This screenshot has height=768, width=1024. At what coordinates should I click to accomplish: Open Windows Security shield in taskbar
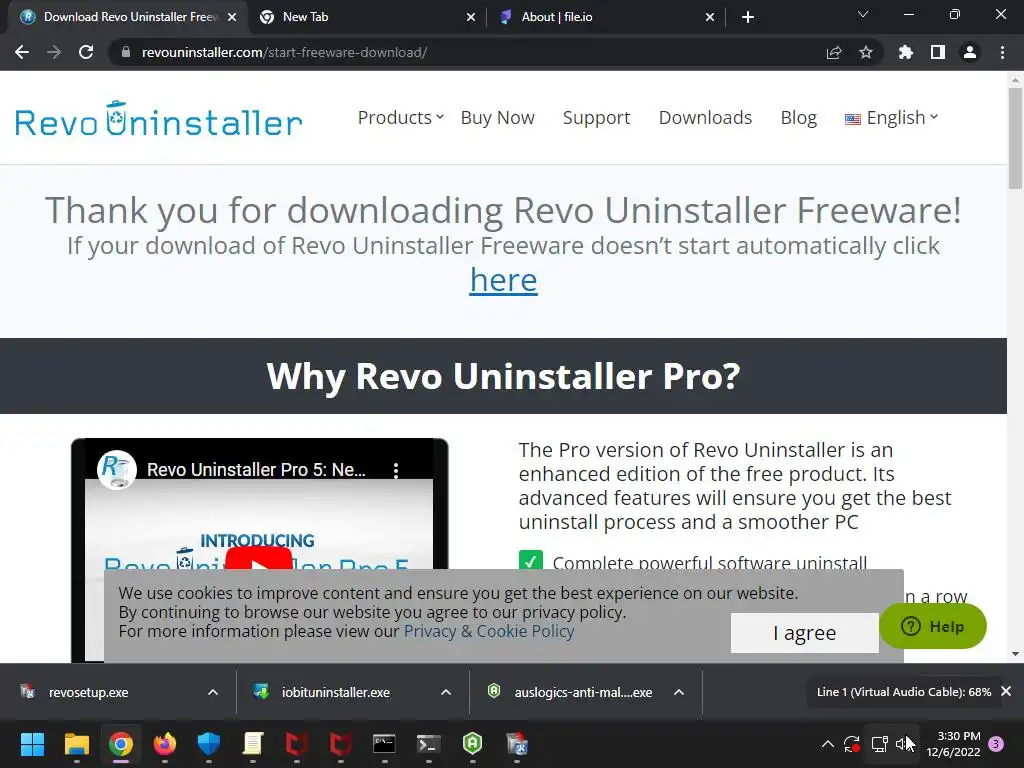point(209,744)
